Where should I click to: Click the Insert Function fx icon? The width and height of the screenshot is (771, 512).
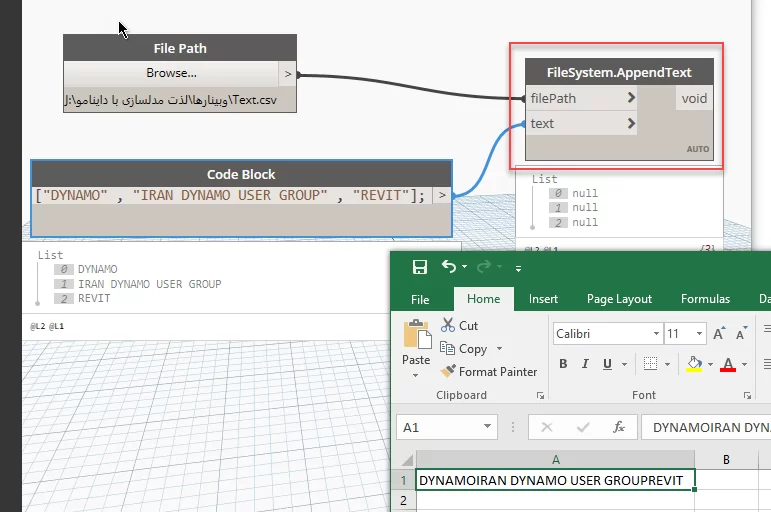pyautogui.click(x=619, y=427)
